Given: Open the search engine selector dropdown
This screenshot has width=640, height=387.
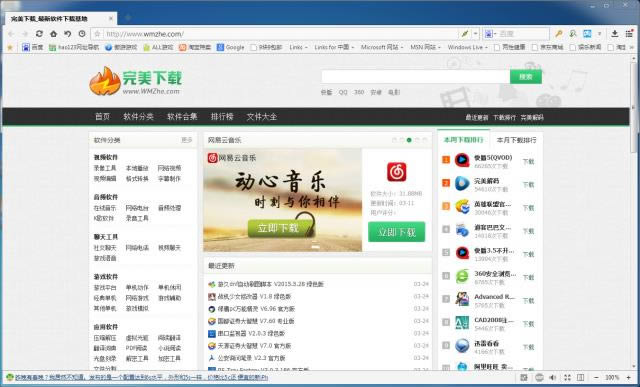Looking at the screenshot, I should click(x=490, y=34).
